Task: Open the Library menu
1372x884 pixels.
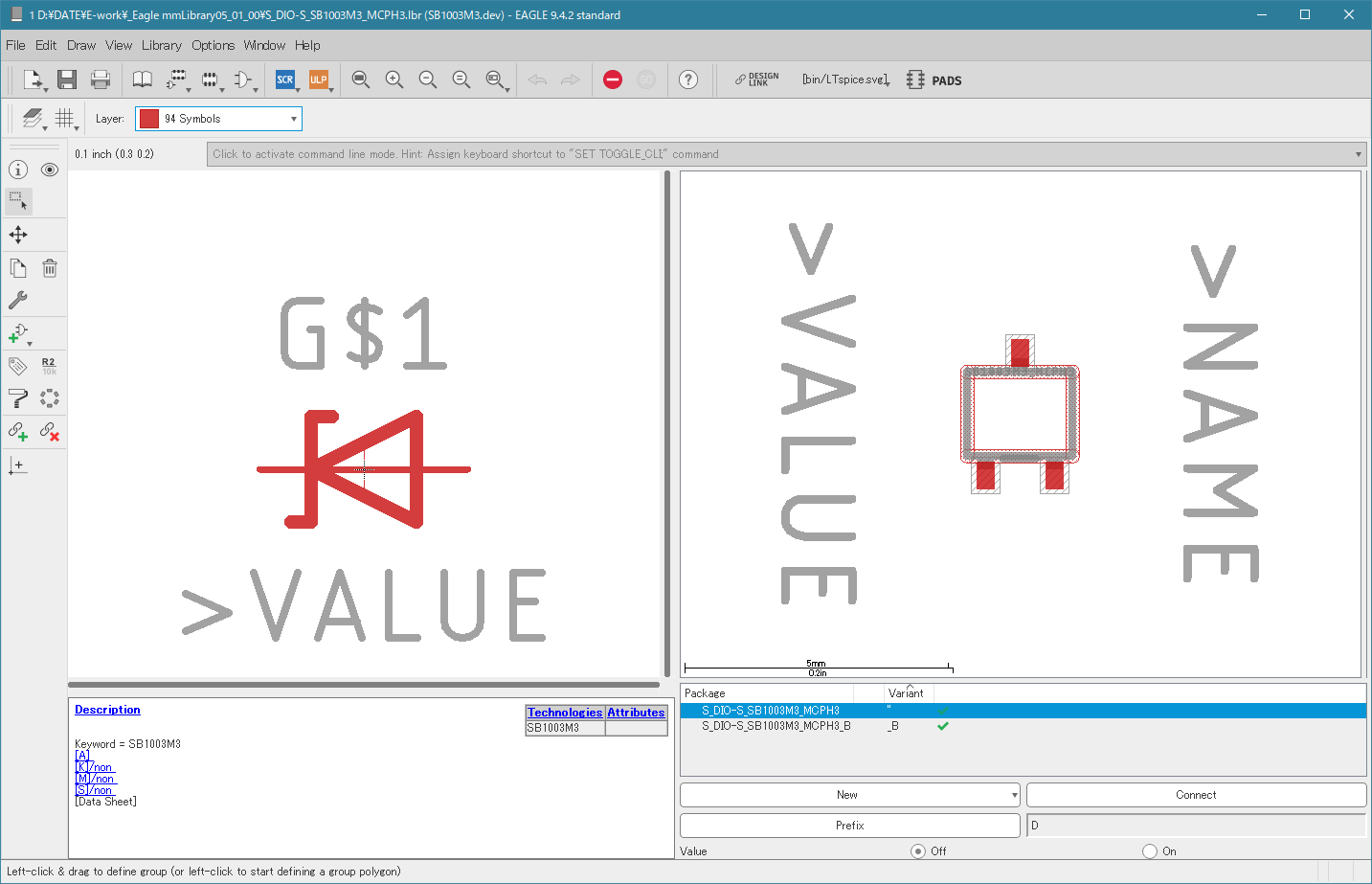Action: (161, 45)
